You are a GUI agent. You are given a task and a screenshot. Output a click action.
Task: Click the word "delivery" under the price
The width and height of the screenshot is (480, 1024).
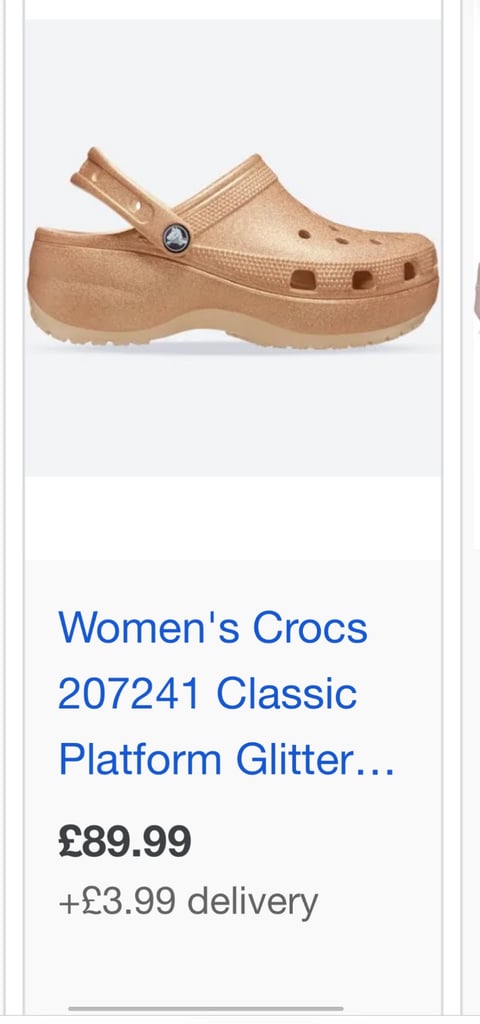click(253, 902)
